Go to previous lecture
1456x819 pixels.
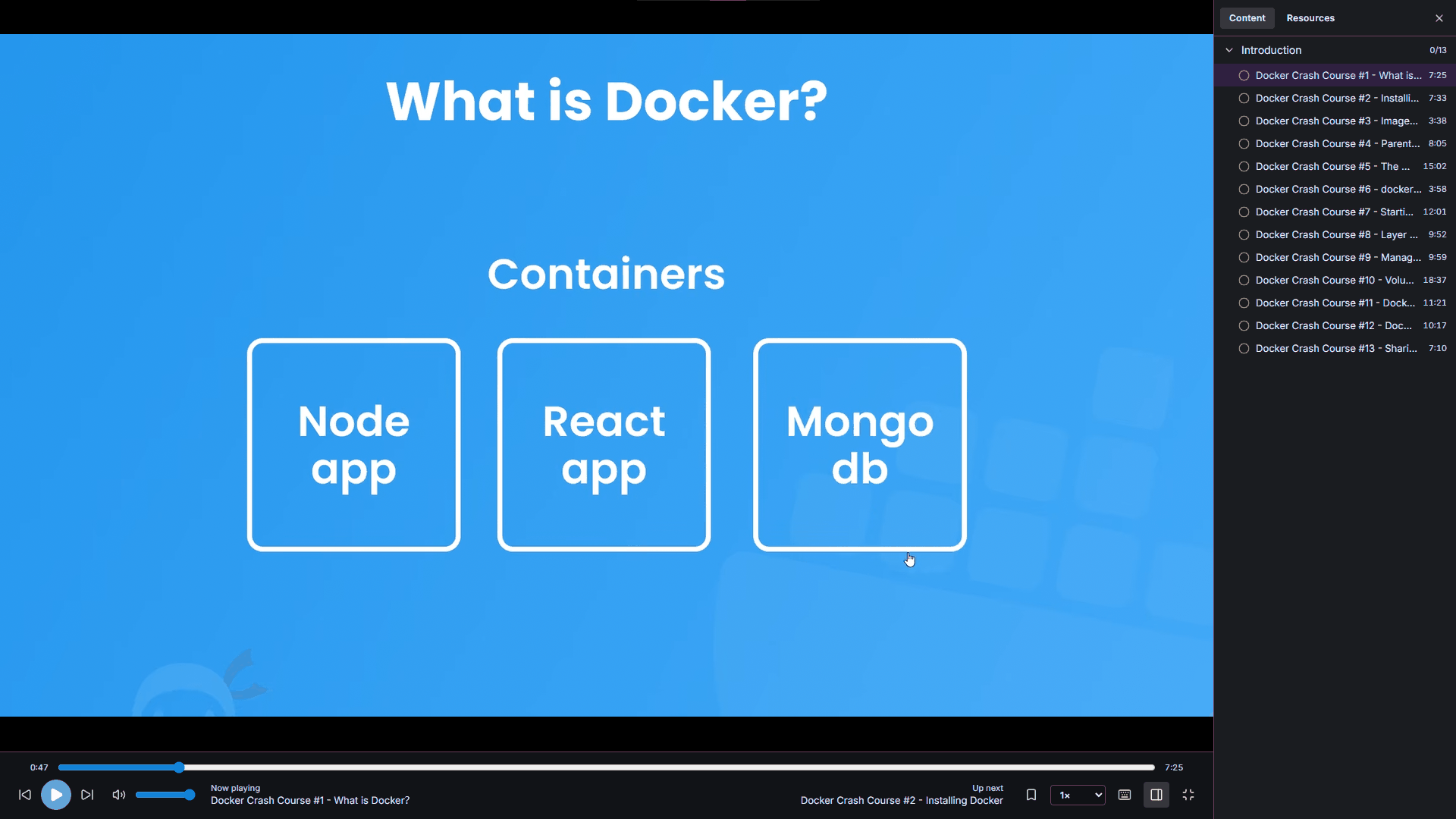25,795
